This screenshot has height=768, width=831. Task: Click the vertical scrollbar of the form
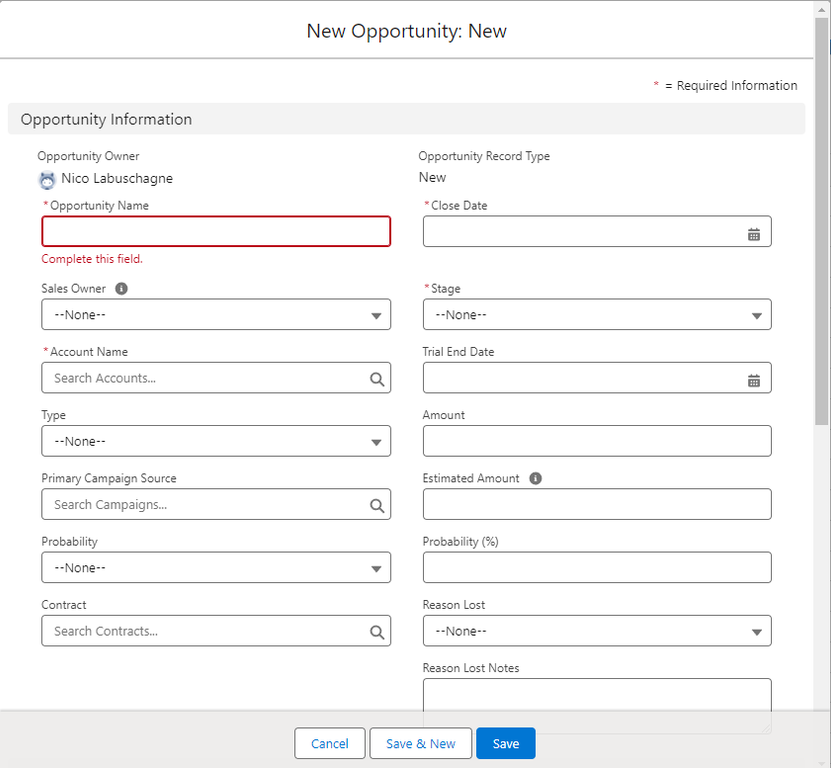(x=821, y=223)
